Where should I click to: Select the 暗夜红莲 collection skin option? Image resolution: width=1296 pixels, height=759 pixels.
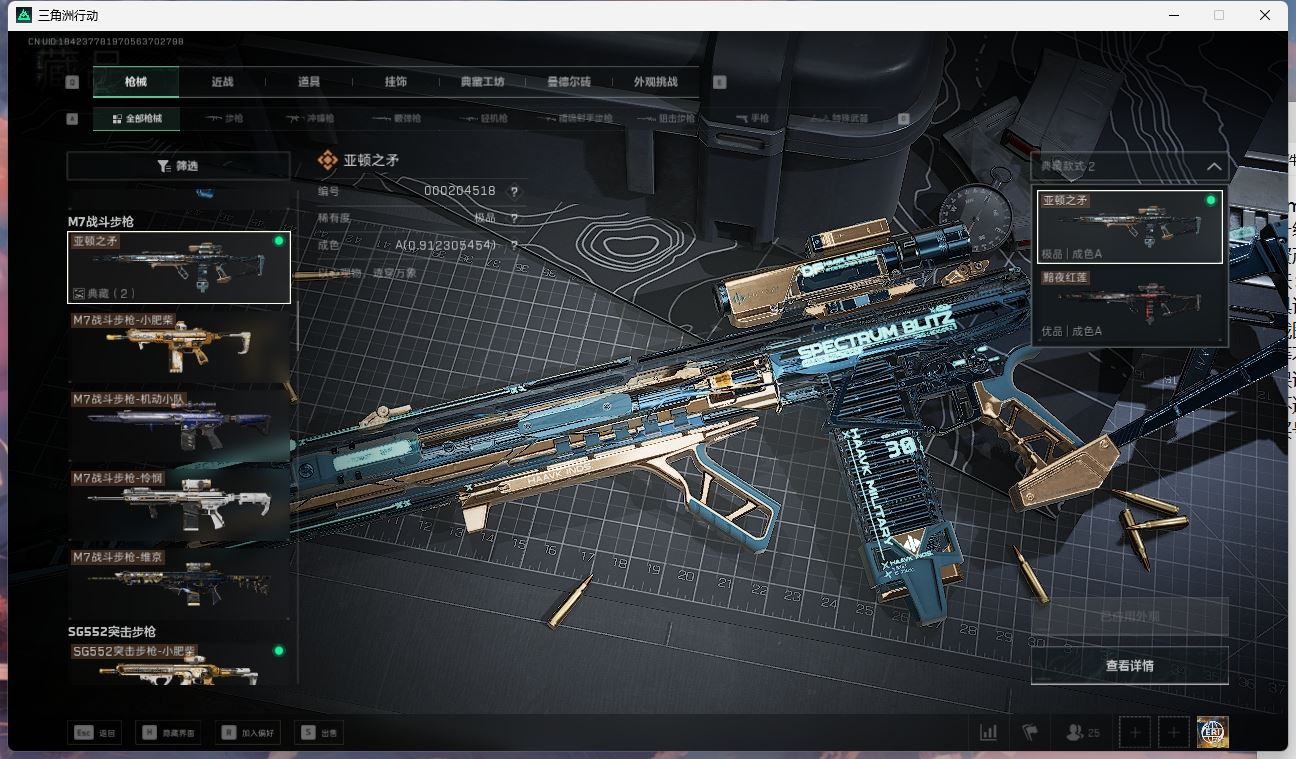tap(1129, 305)
